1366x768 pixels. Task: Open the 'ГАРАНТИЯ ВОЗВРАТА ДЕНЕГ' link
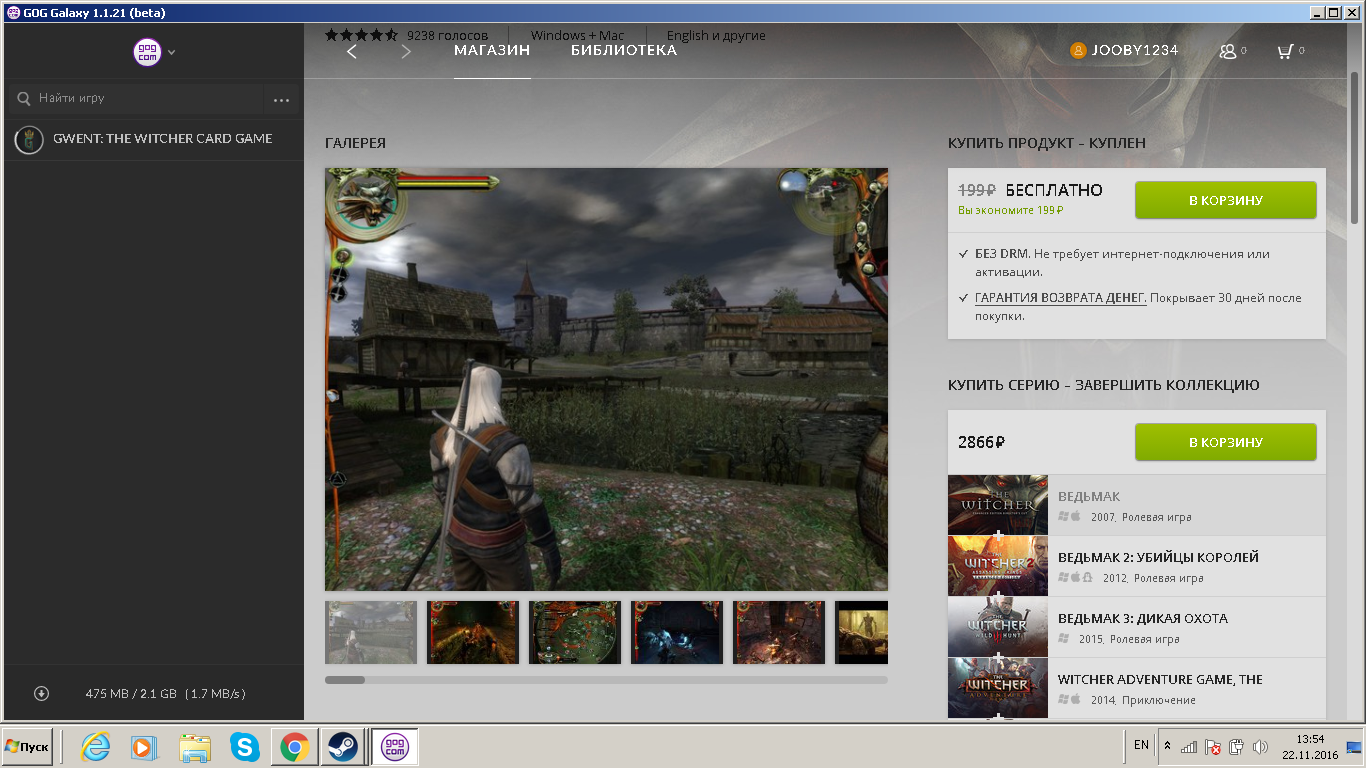click(x=1060, y=298)
